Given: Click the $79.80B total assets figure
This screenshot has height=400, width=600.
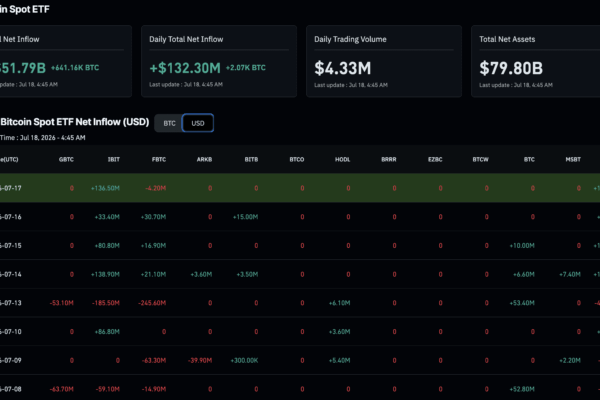Looking at the screenshot, I should (511, 68).
